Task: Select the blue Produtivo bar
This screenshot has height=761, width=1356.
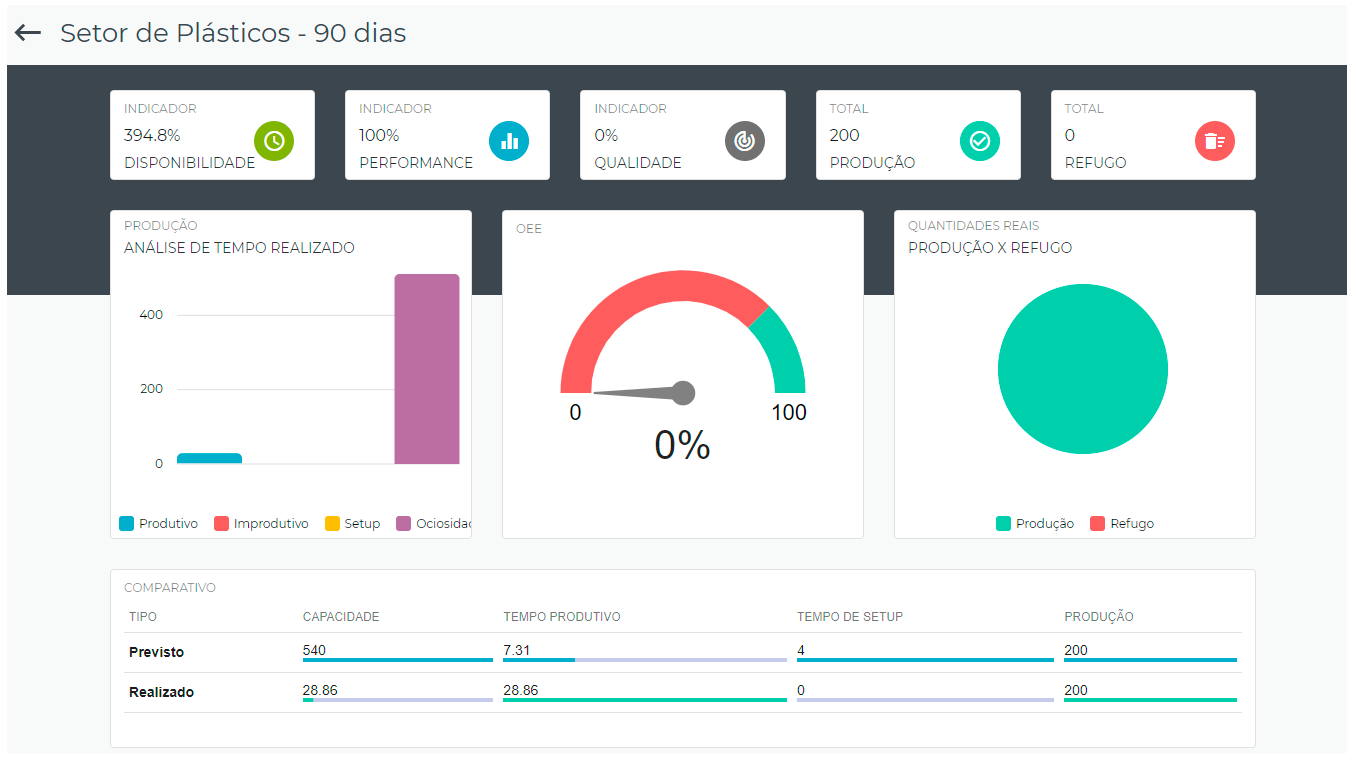Action: [209, 459]
